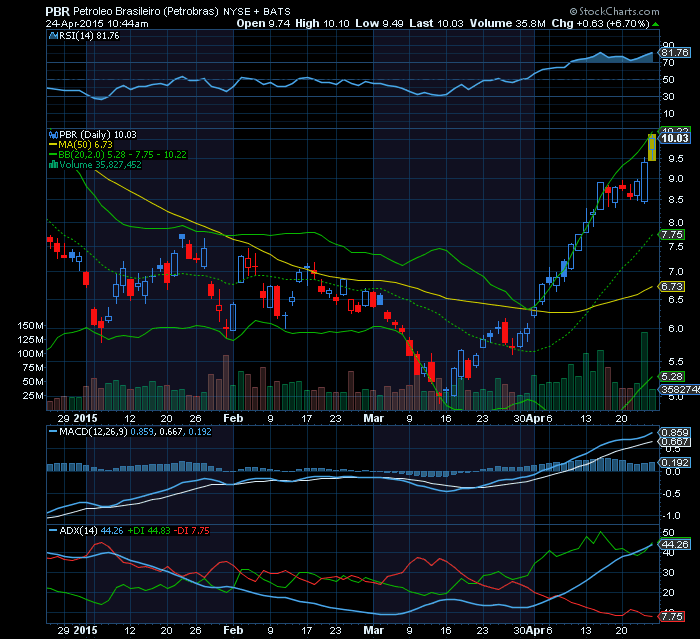This screenshot has height=639, width=700.
Task: Click the green up-arrow change indicator
Action: [x=655, y=24]
